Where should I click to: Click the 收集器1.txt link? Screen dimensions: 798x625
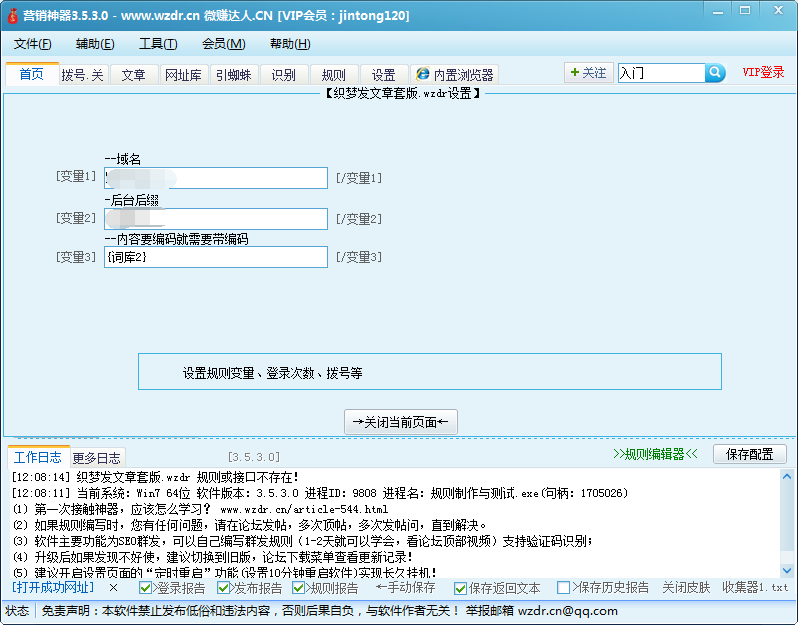(755, 588)
